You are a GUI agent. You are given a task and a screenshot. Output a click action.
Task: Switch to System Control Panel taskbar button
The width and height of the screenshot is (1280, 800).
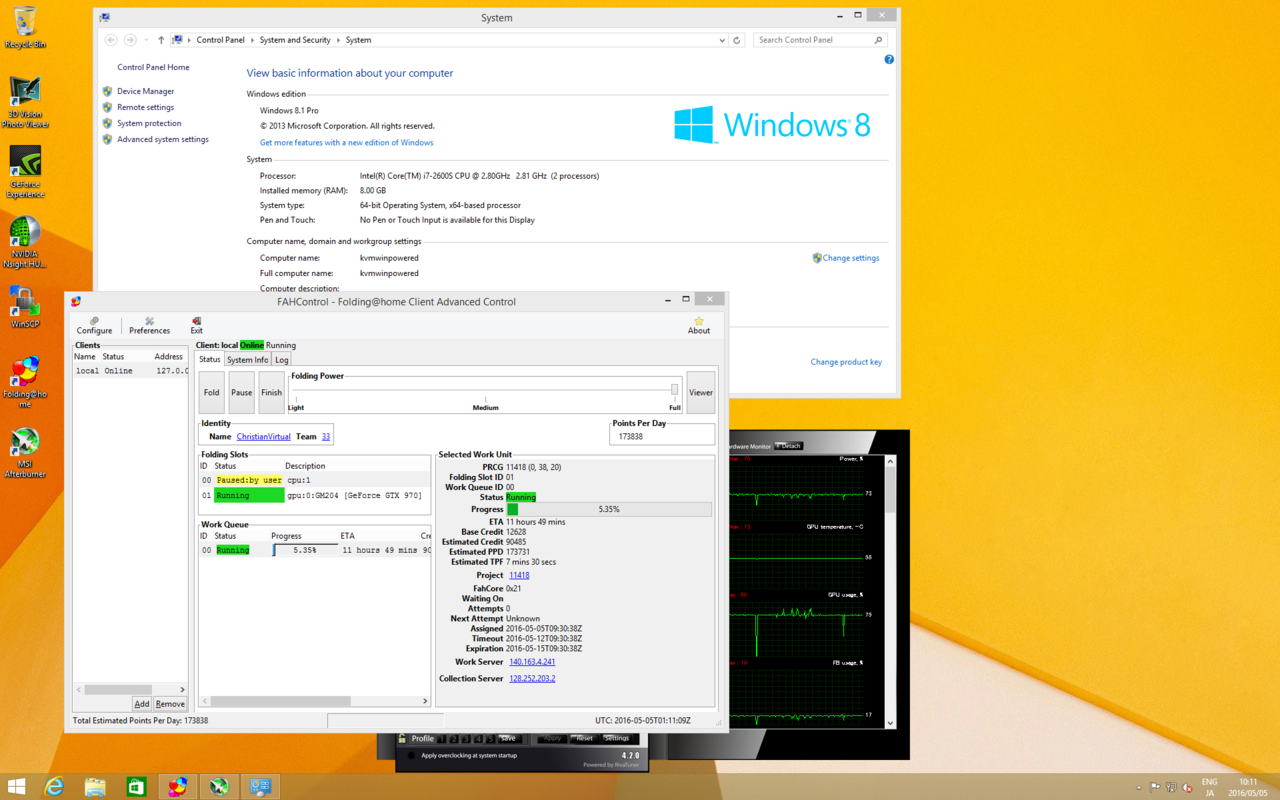(x=260, y=786)
